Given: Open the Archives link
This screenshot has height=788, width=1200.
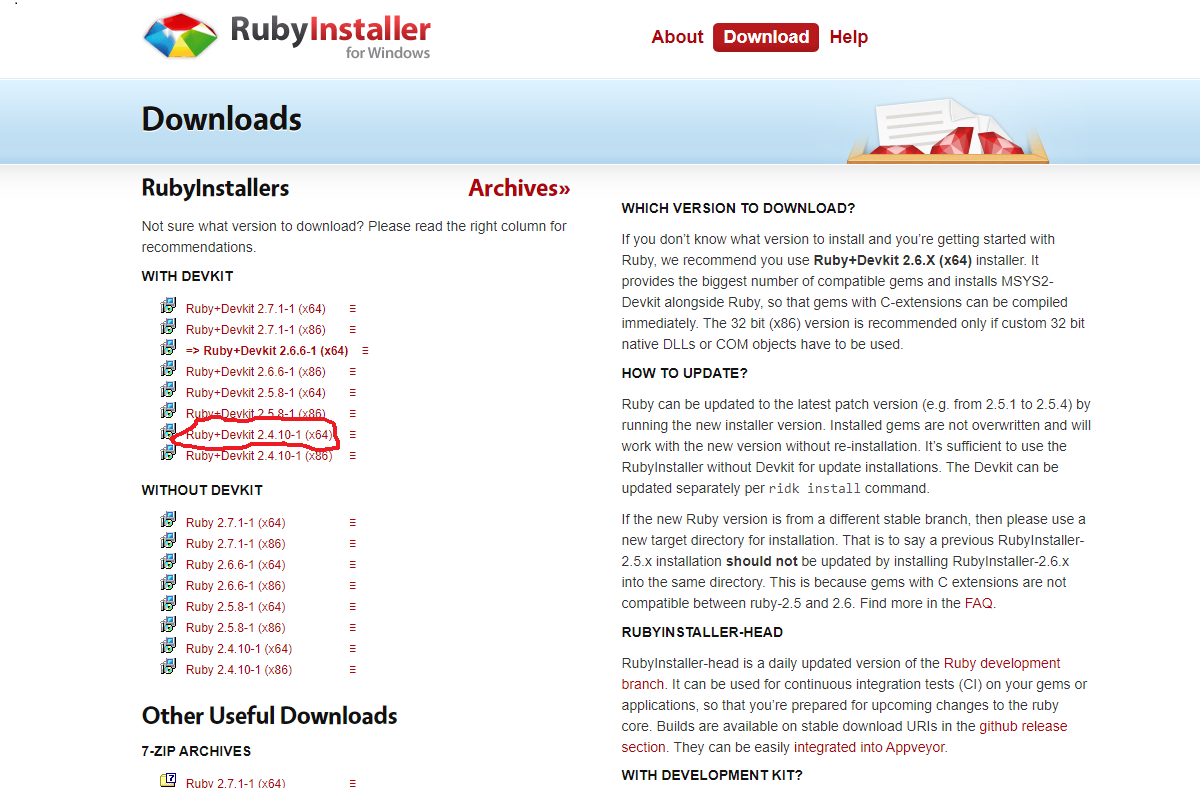Looking at the screenshot, I should point(519,188).
